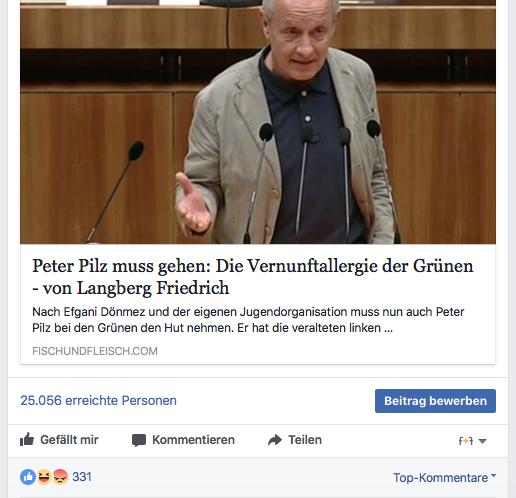Click the laughing Haha reaction icon

[44, 477]
